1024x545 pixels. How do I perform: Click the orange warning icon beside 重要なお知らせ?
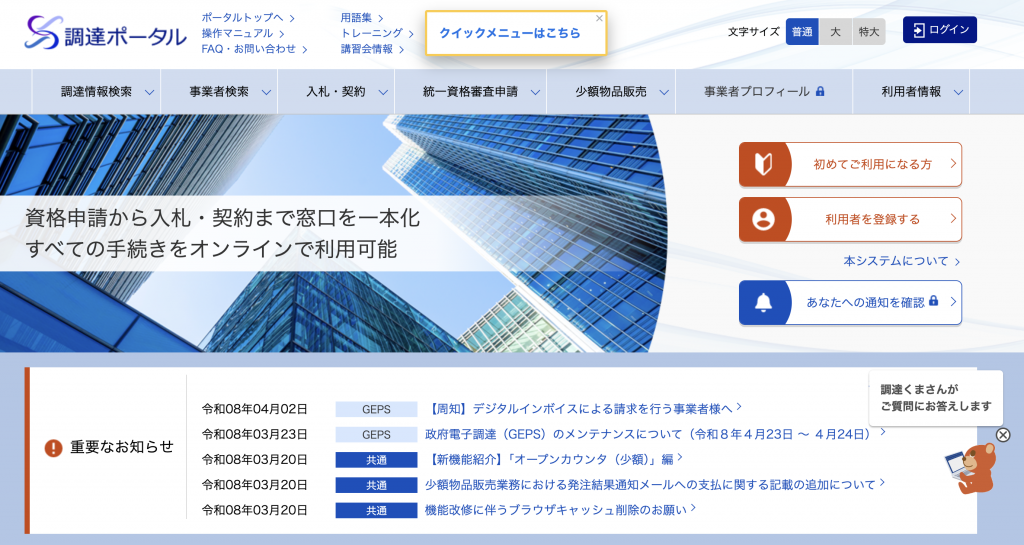(x=53, y=448)
